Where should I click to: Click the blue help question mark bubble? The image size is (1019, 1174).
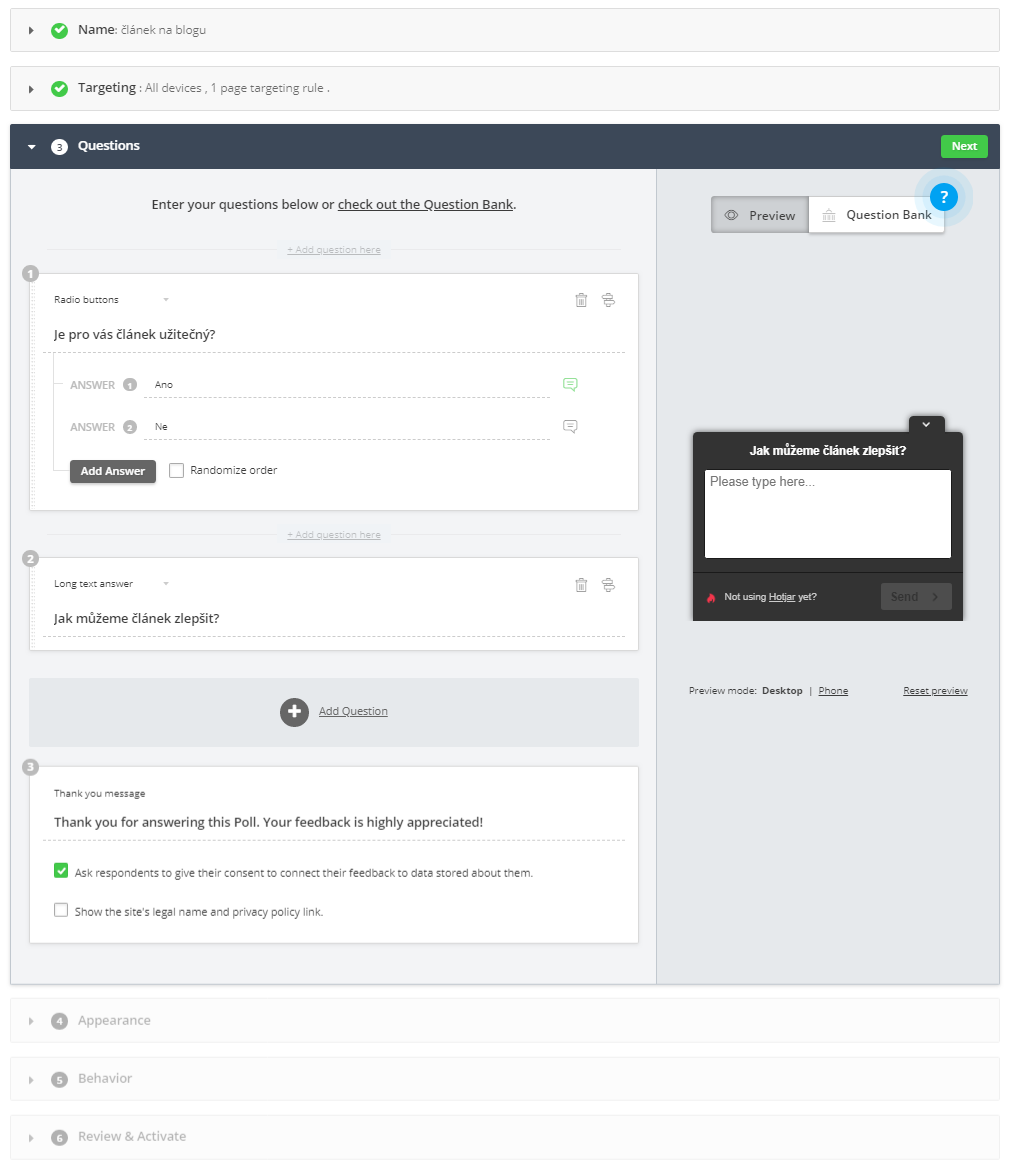(943, 197)
